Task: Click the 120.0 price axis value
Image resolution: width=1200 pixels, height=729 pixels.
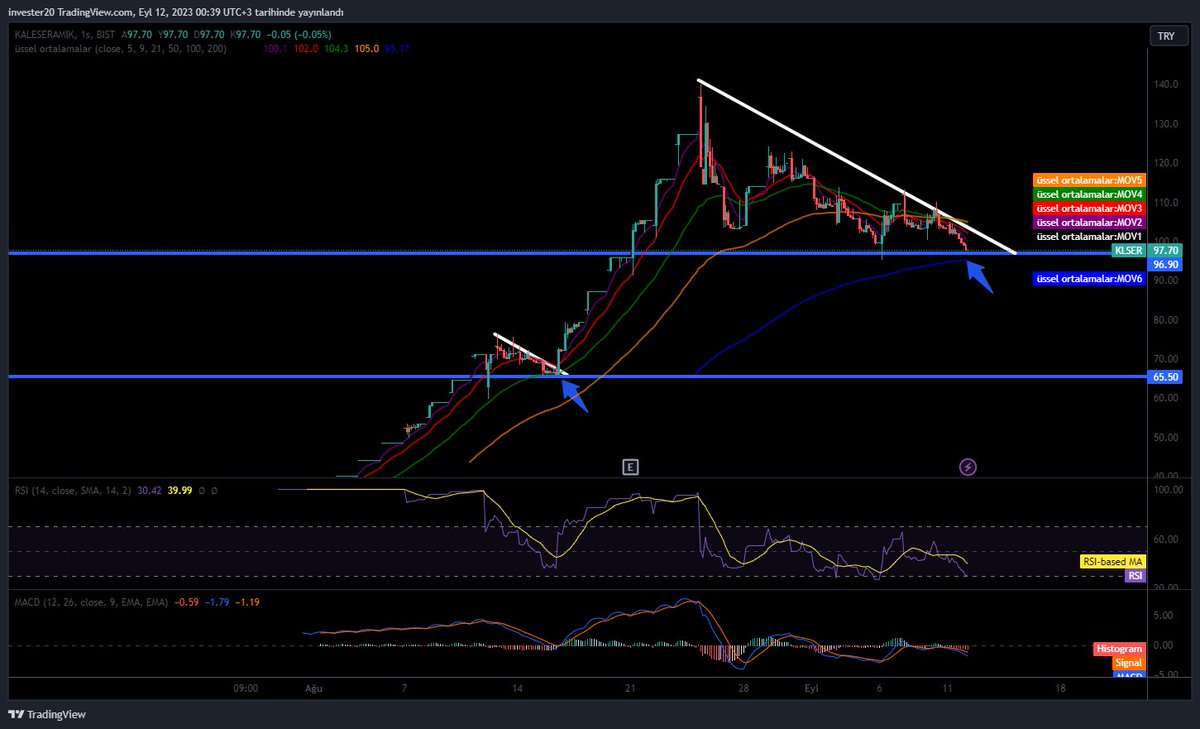Action: click(1166, 163)
